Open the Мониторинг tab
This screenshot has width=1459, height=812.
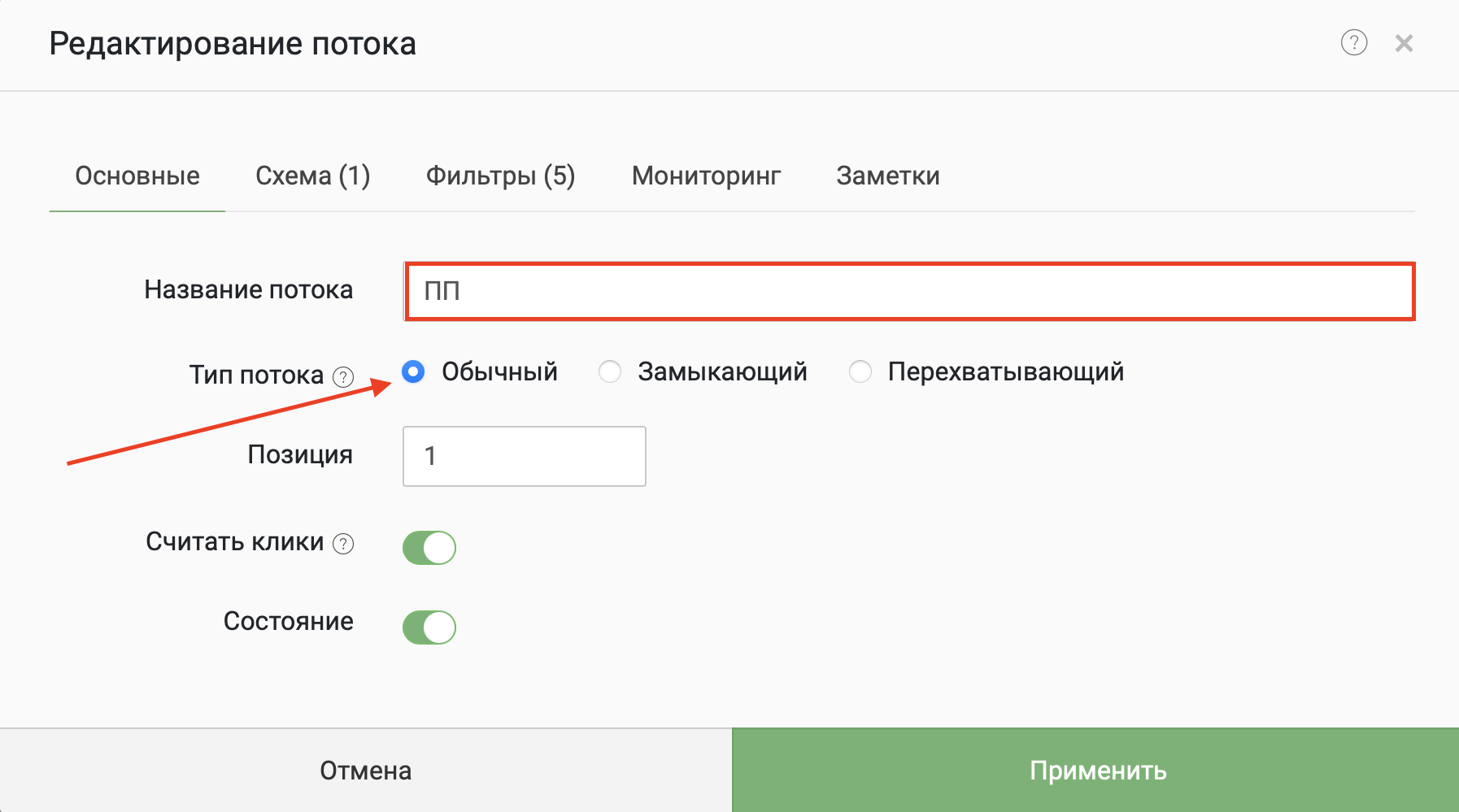coord(706,176)
